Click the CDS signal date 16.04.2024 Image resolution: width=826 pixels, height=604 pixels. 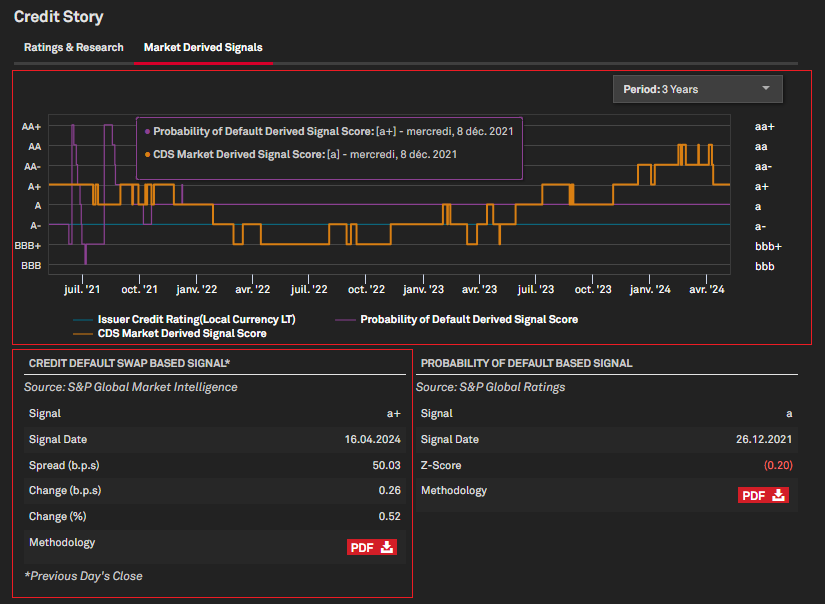click(x=373, y=439)
